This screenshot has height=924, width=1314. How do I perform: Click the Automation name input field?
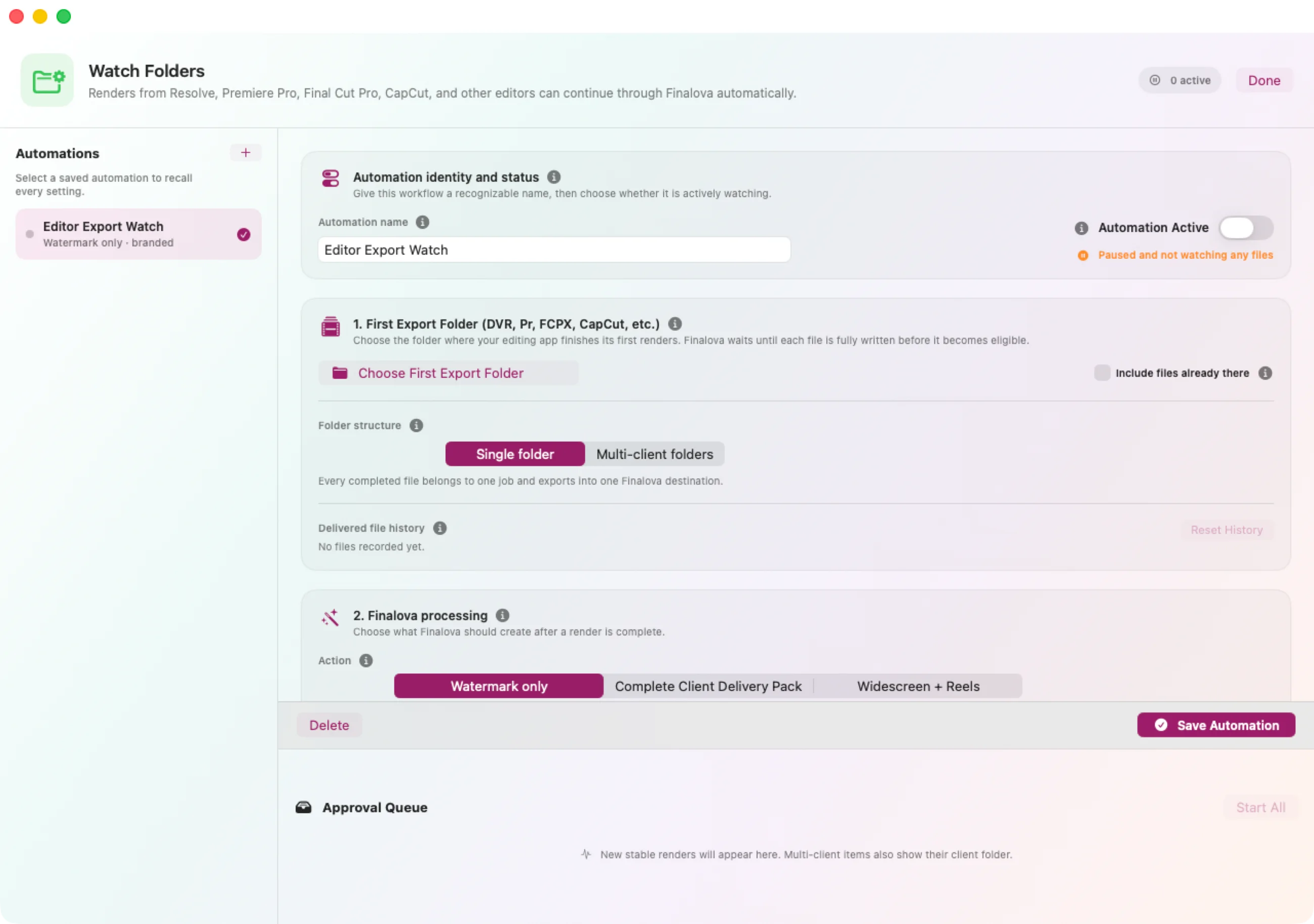click(554, 250)
